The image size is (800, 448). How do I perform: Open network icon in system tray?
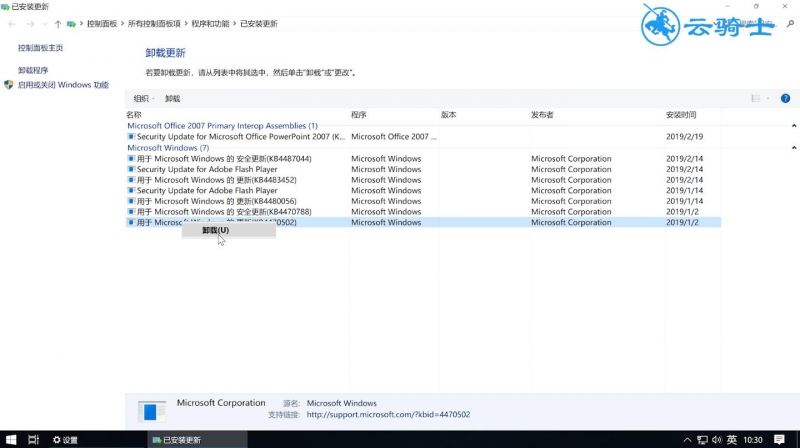[703, 440]
